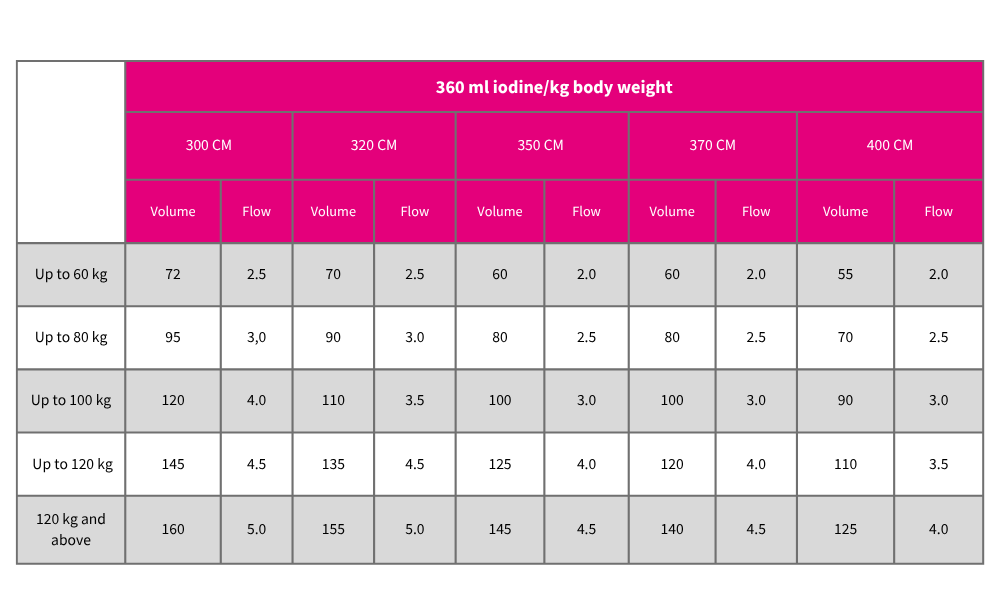Click the volume cell showing 55
The image size is (1000, 600).
point(845,274)
